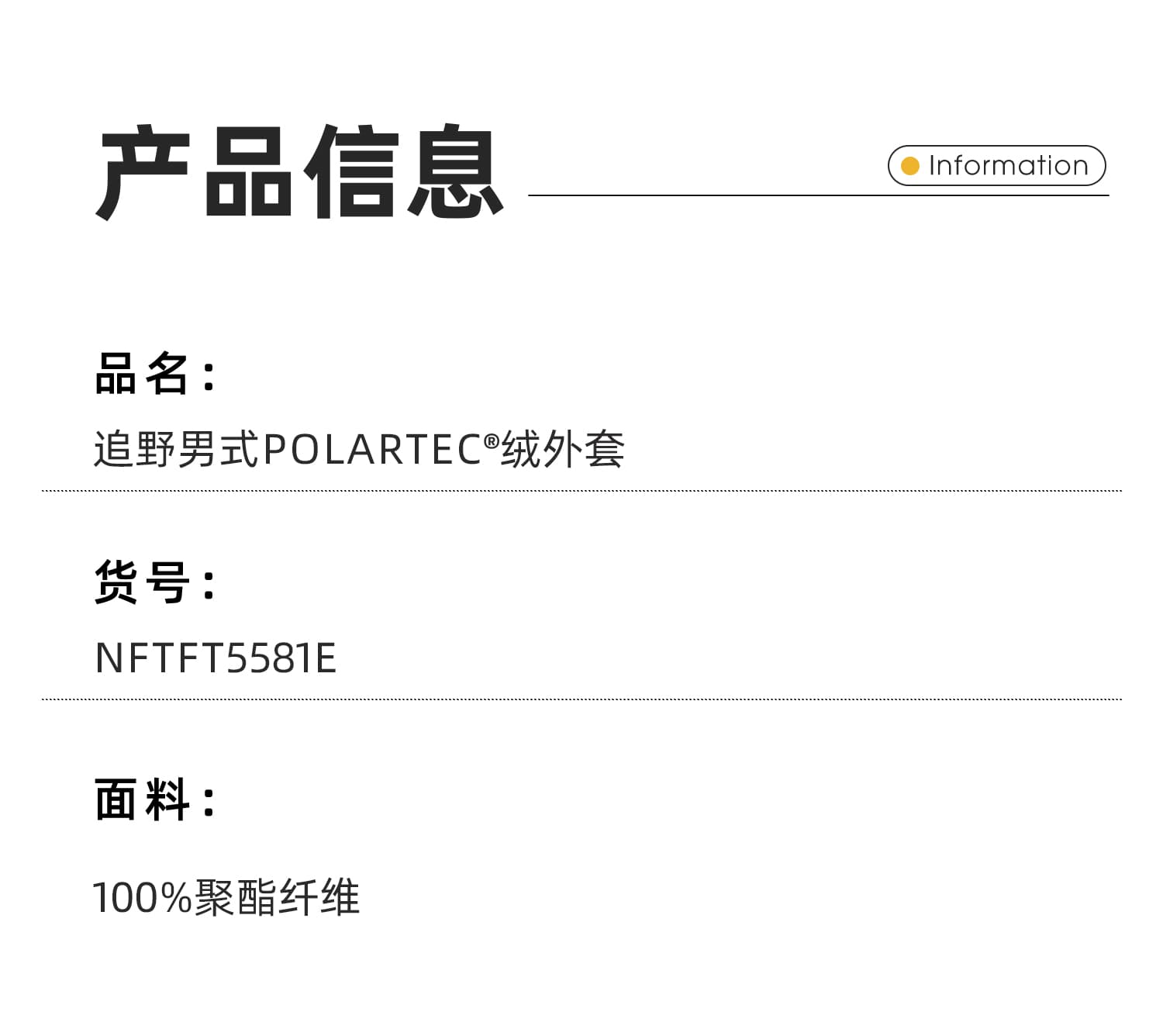
Task: Click the dotted divider below the item number
Action: click(581, 699)
